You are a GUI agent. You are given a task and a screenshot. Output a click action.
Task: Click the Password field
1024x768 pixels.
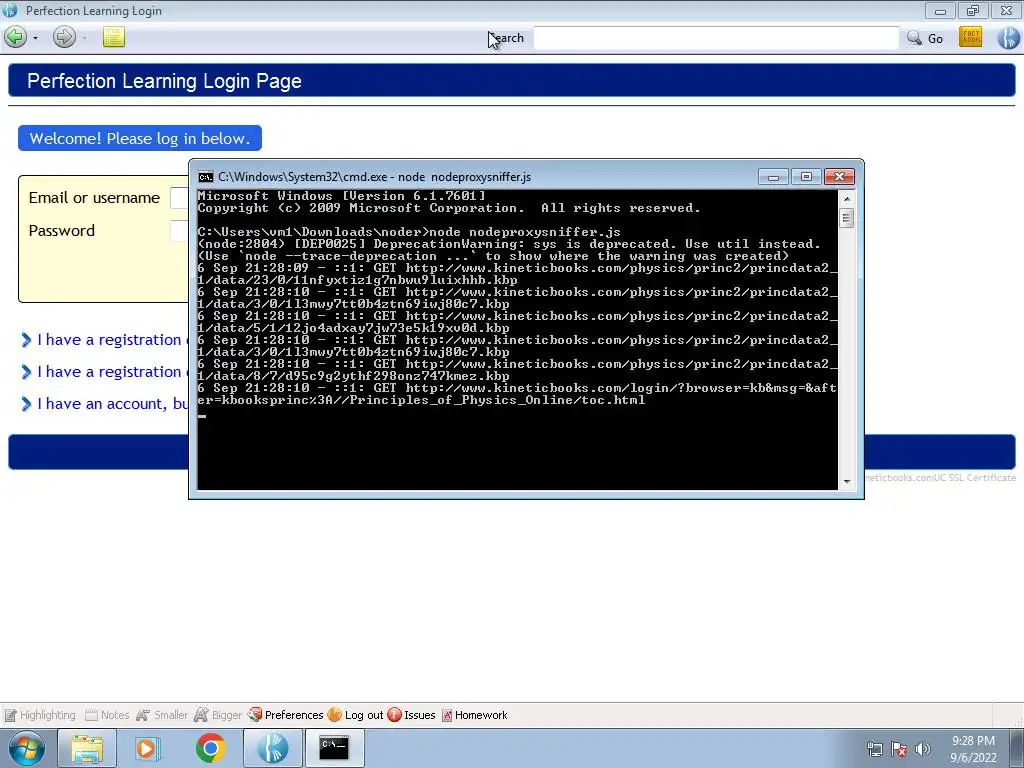click(179, 231)
